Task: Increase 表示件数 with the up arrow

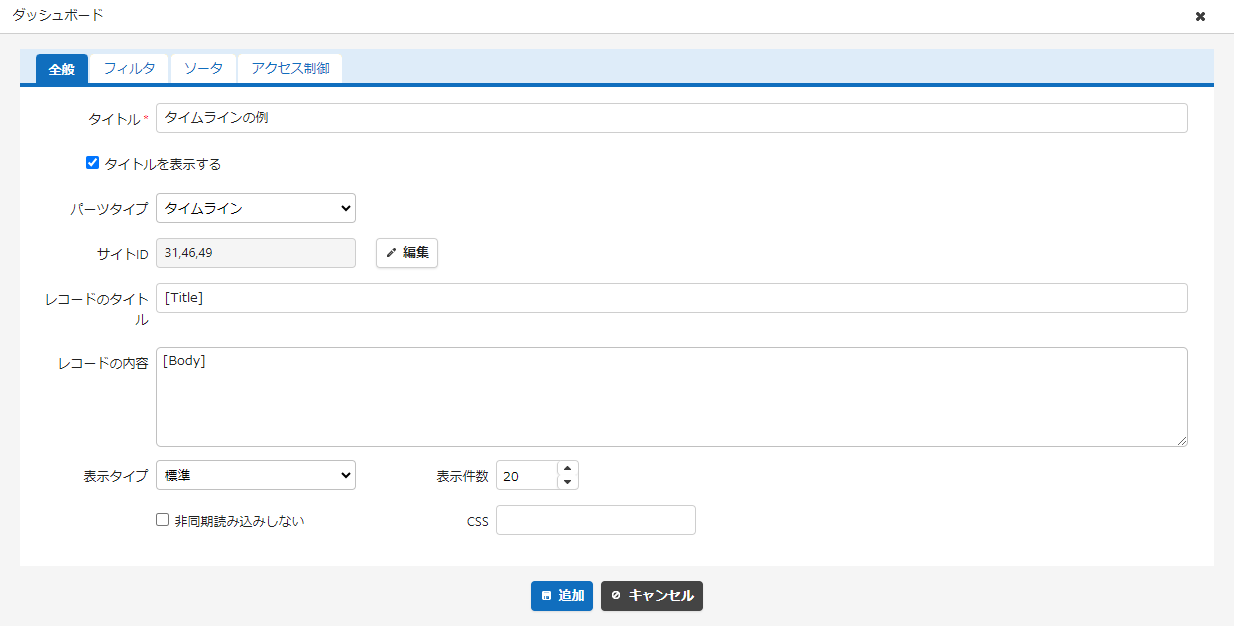Action: tap(567, 469)
